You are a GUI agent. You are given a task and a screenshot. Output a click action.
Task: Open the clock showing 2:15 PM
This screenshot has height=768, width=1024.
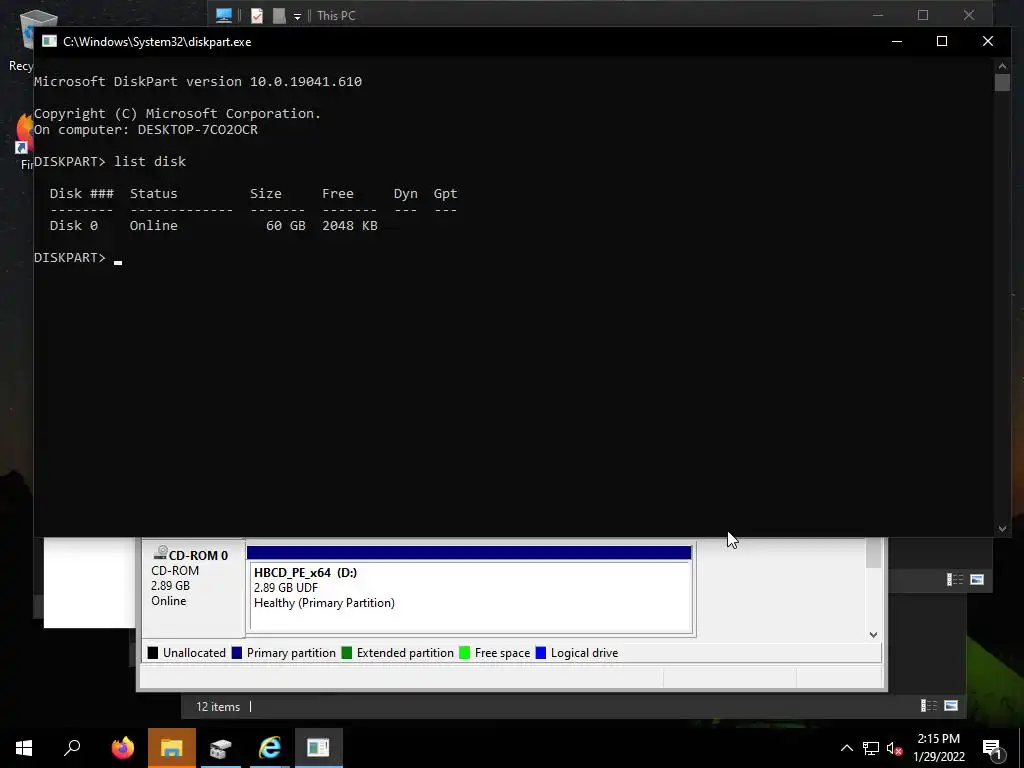938,739
